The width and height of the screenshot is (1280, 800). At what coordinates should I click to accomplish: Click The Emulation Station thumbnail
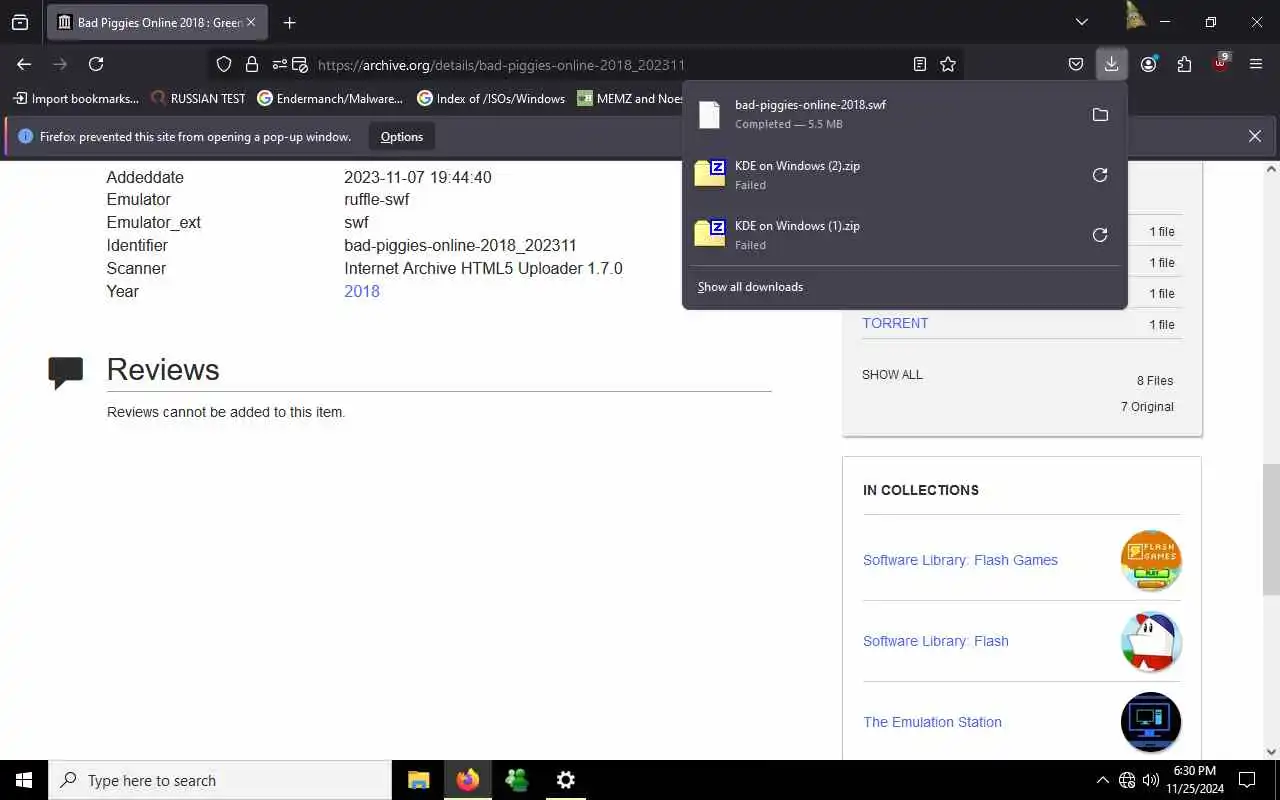click(x=1151, y=722)
